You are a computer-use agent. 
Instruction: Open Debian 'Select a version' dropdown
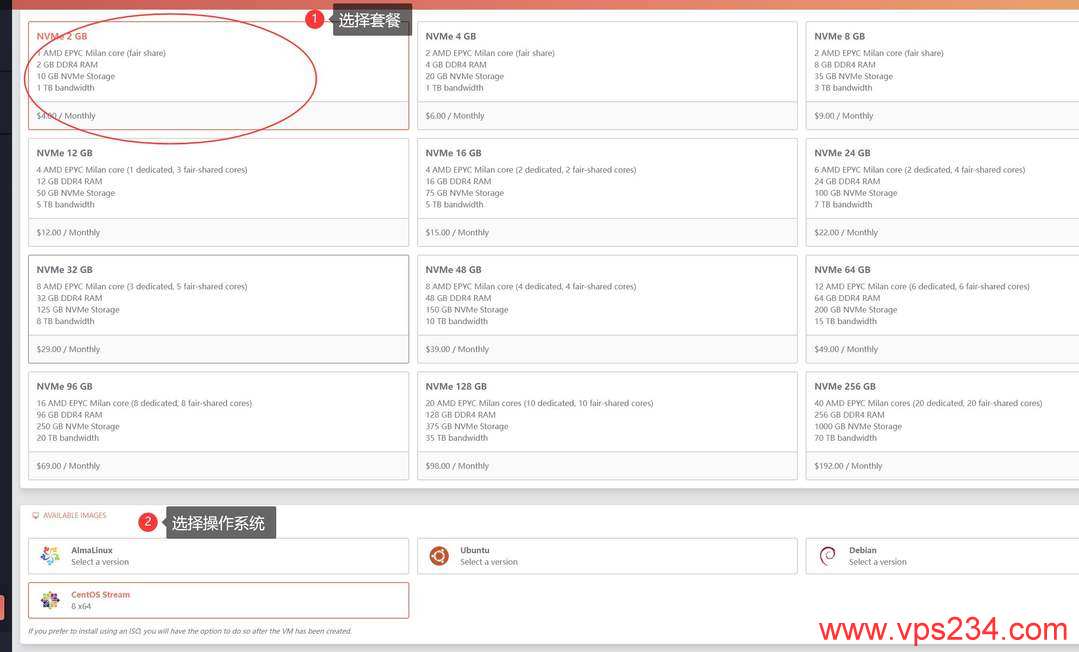(878, 562)
